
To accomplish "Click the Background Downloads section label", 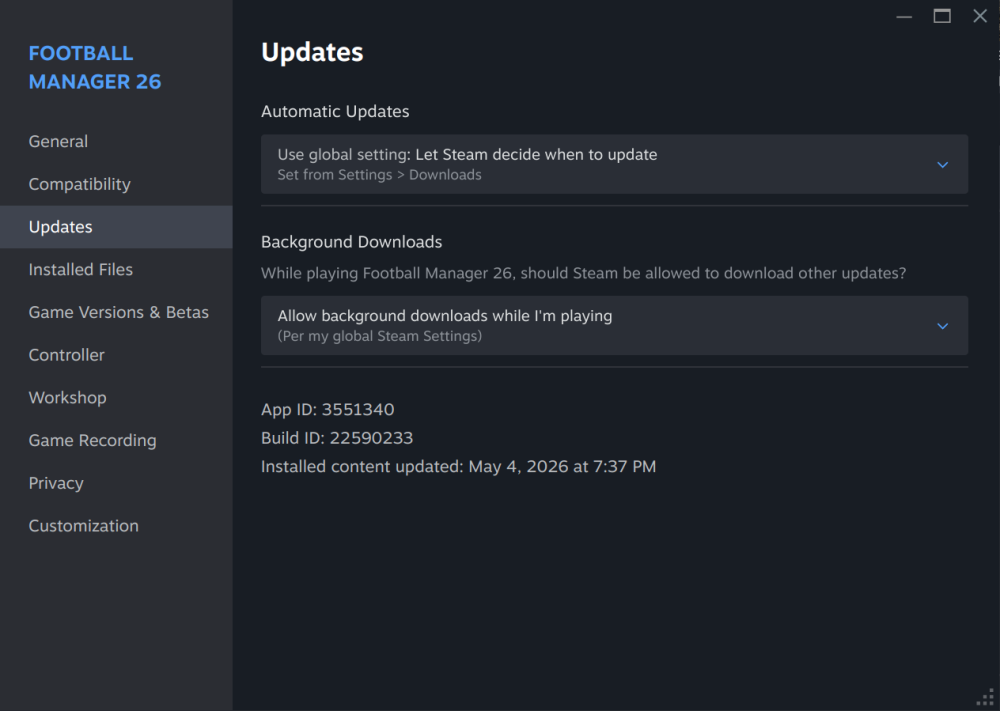I will (351, 242).
